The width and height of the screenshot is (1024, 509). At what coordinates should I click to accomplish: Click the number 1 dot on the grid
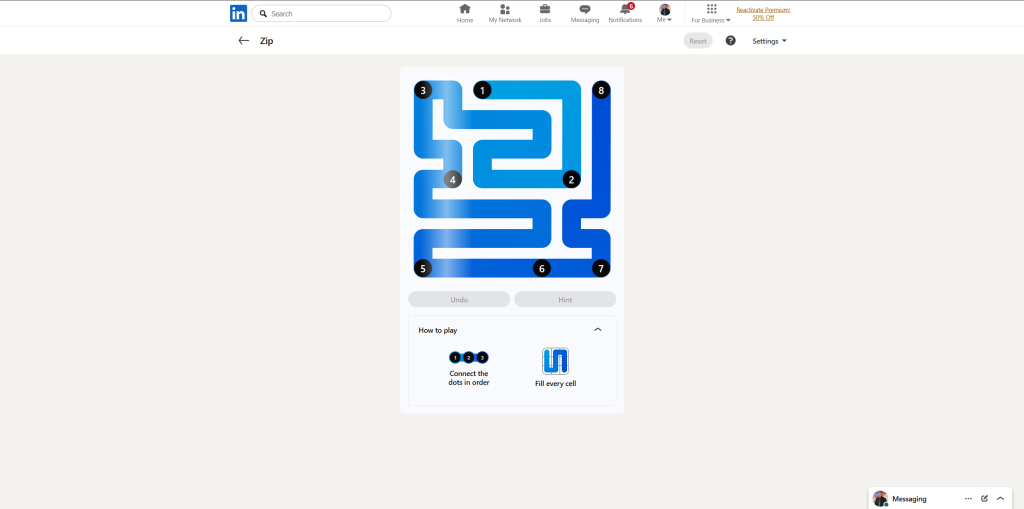[x=482, y=90]
